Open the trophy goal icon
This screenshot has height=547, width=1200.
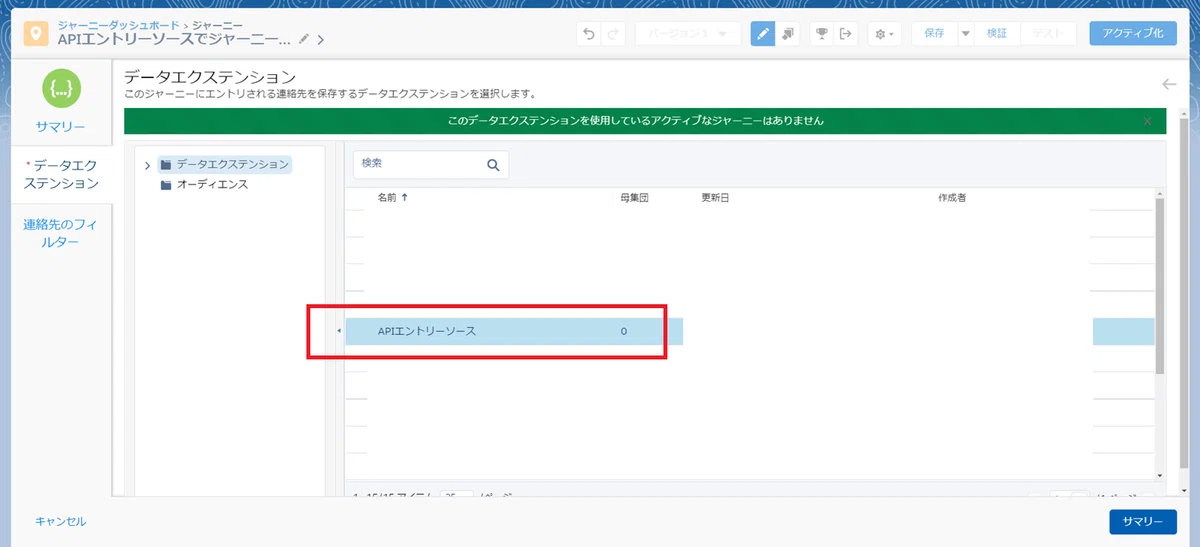point(821,34)
